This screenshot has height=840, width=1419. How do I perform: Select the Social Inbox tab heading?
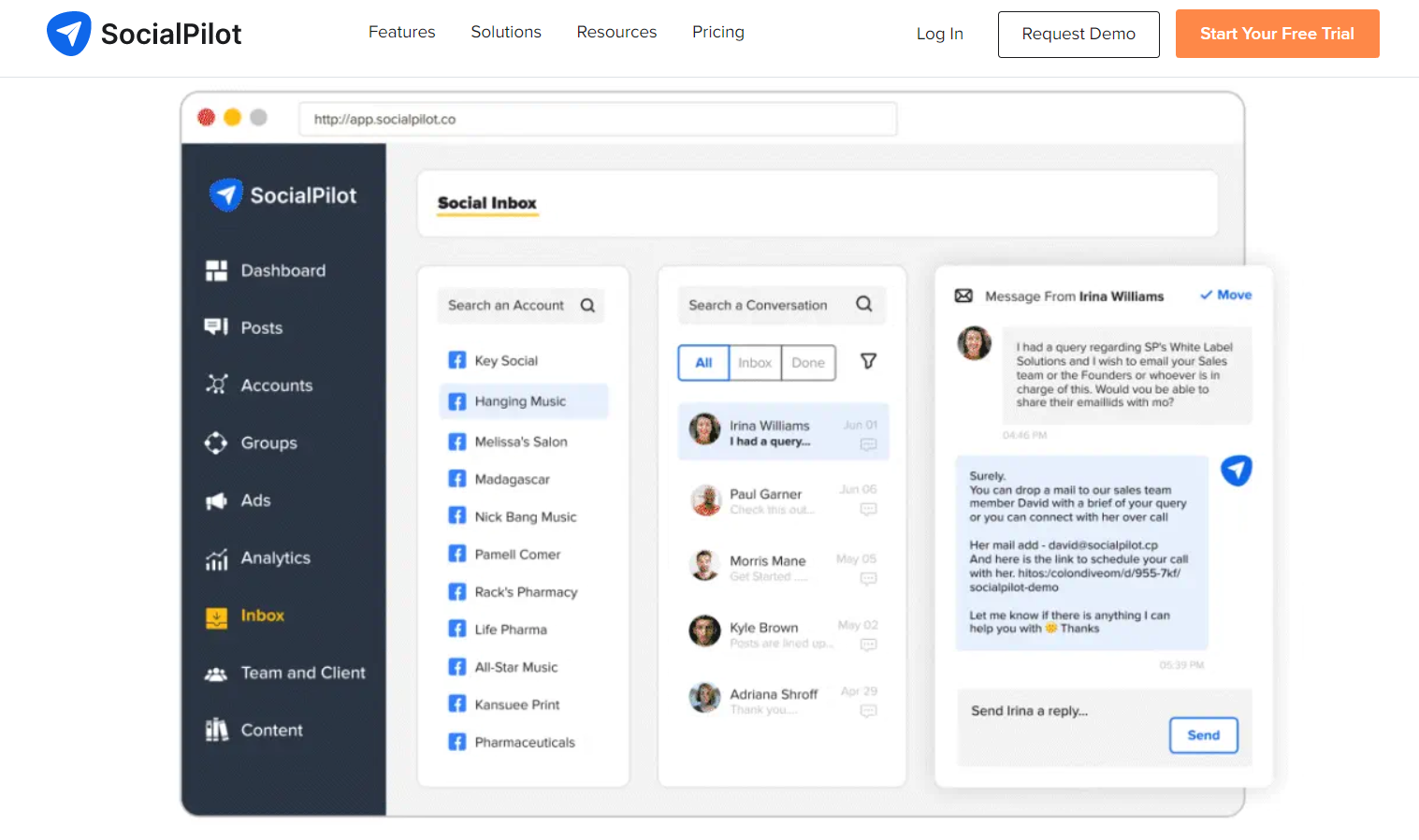[x=487, y=203]
